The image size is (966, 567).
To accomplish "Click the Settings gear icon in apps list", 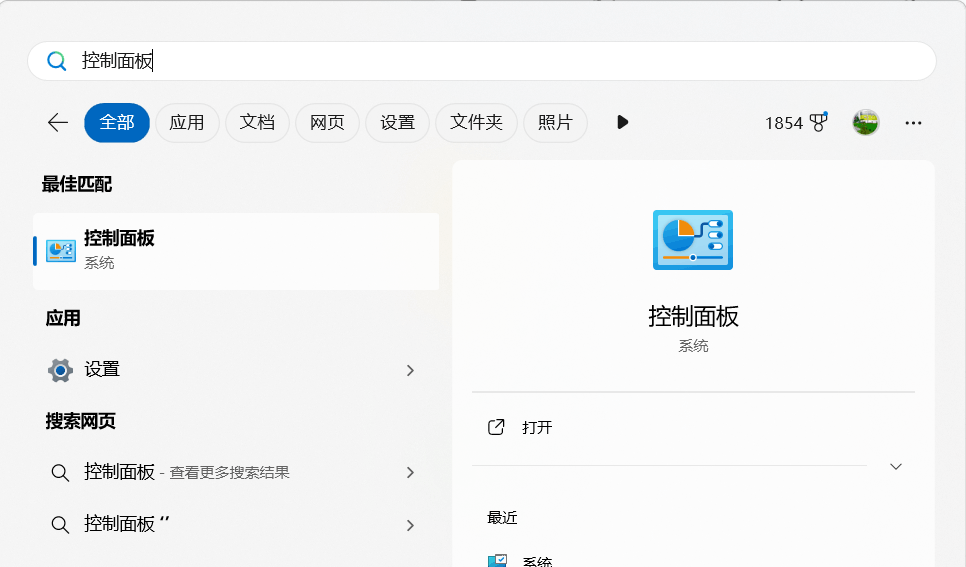I will [60, 370].
